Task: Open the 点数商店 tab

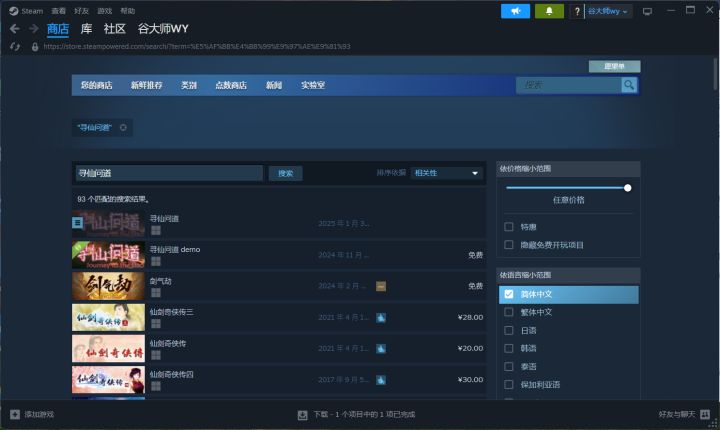Action: click(x=231, y=85)
